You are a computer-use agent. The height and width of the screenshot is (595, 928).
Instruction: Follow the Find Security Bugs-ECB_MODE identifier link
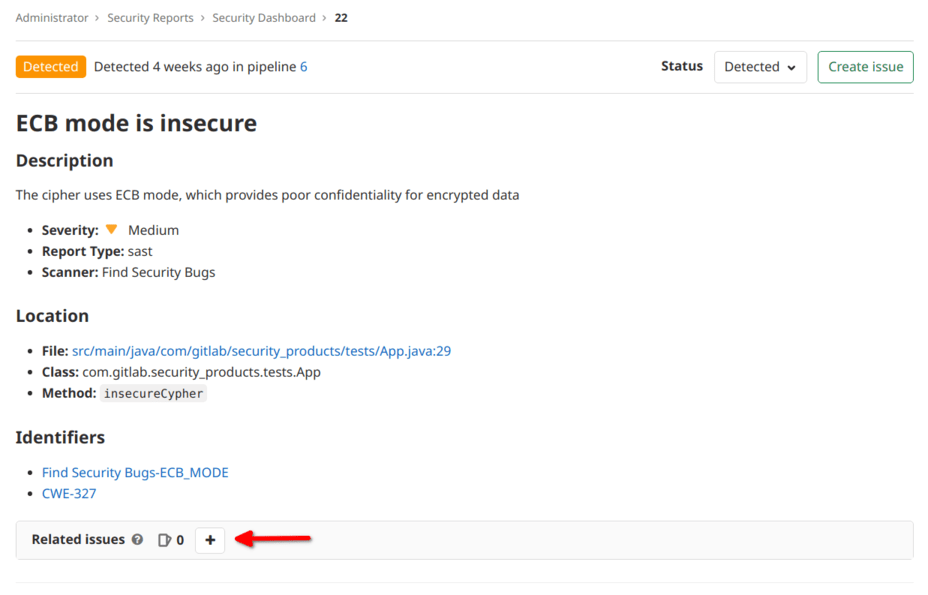pyautogui.click(x=135, y=472)
